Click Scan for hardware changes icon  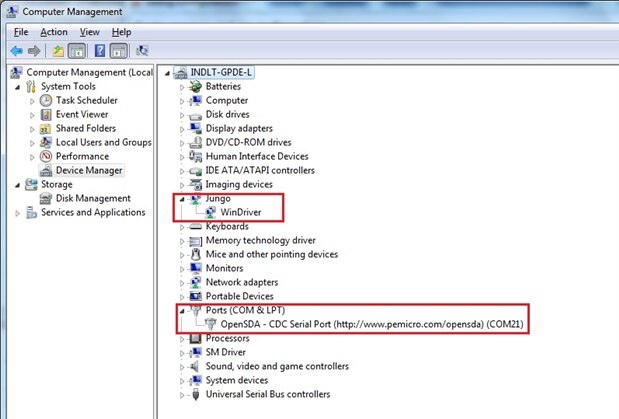click(x=142, y=51)
